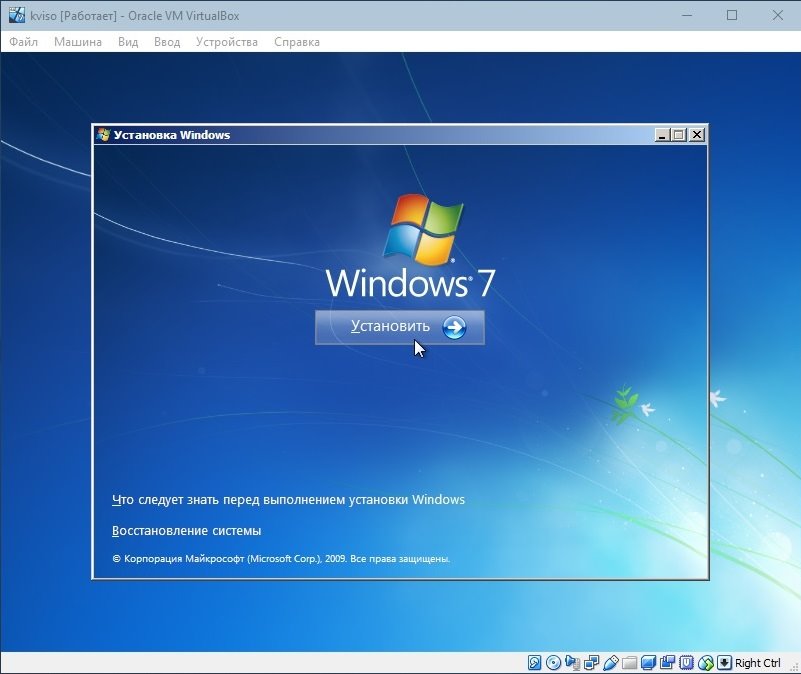Click the mouse integration status icon
Image resolution: width=801 pixels, height=674 pixels.
[705, 663]
